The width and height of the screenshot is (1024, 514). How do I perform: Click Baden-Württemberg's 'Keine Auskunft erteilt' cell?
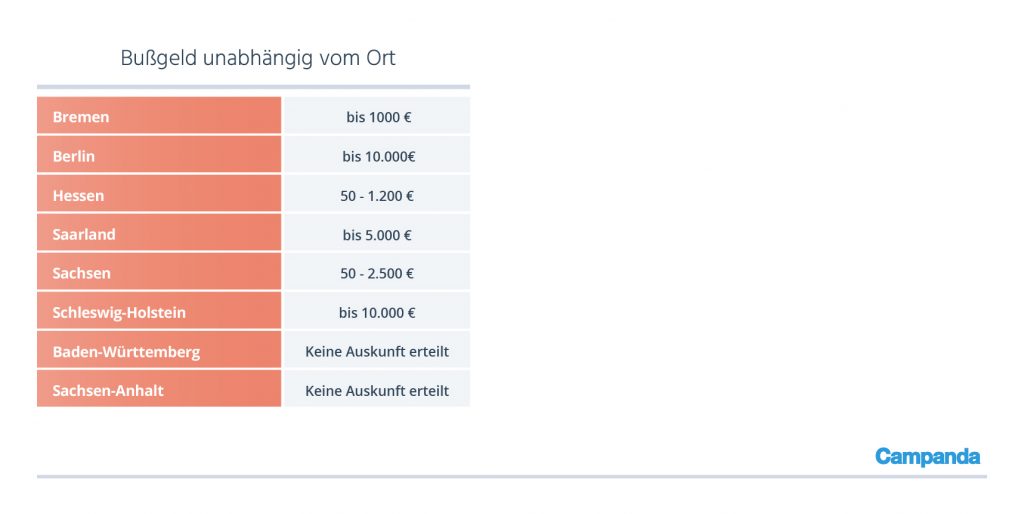coord(377,350)
